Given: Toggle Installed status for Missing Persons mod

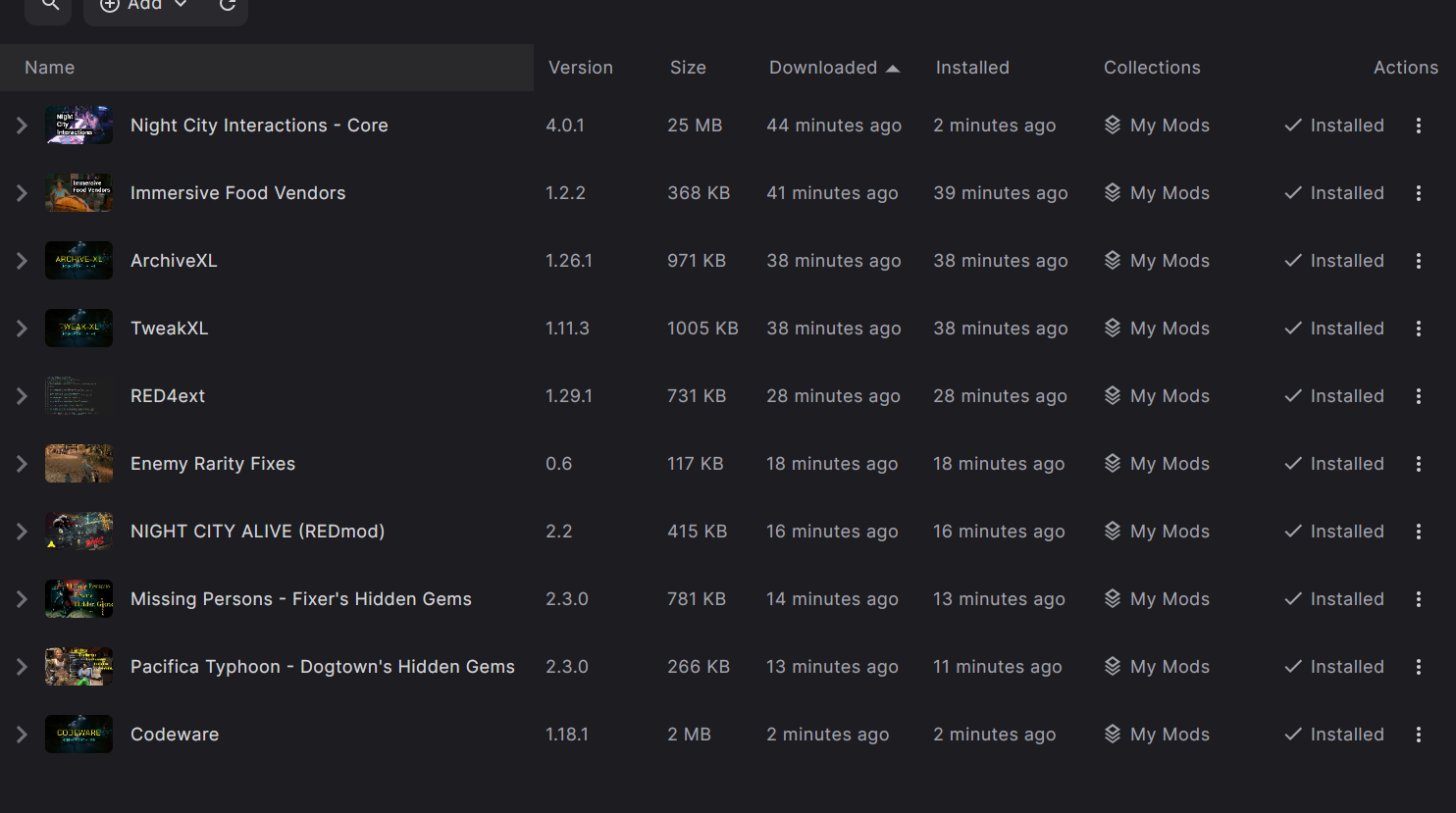Looking at the screenshot, I should pos(1334,599).
